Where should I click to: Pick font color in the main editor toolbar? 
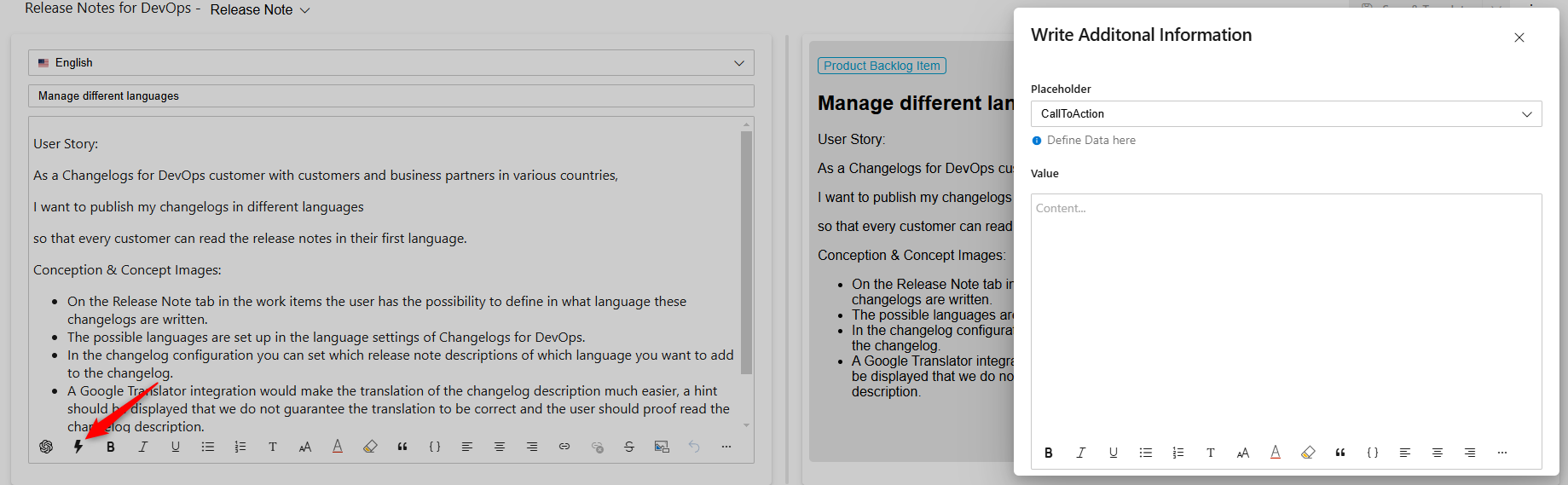tap(338, 447)
